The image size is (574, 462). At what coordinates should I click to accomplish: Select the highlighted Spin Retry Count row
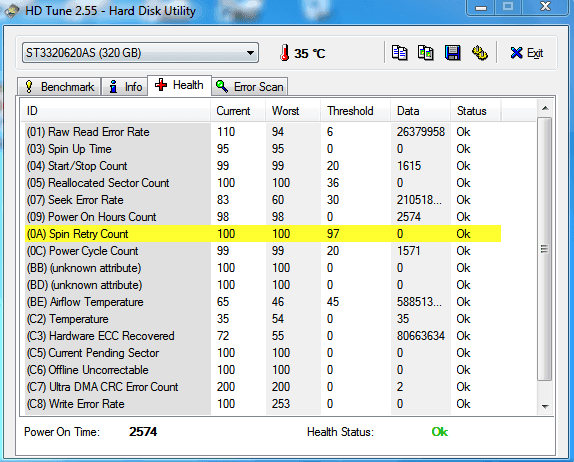(x=263, y=234)
